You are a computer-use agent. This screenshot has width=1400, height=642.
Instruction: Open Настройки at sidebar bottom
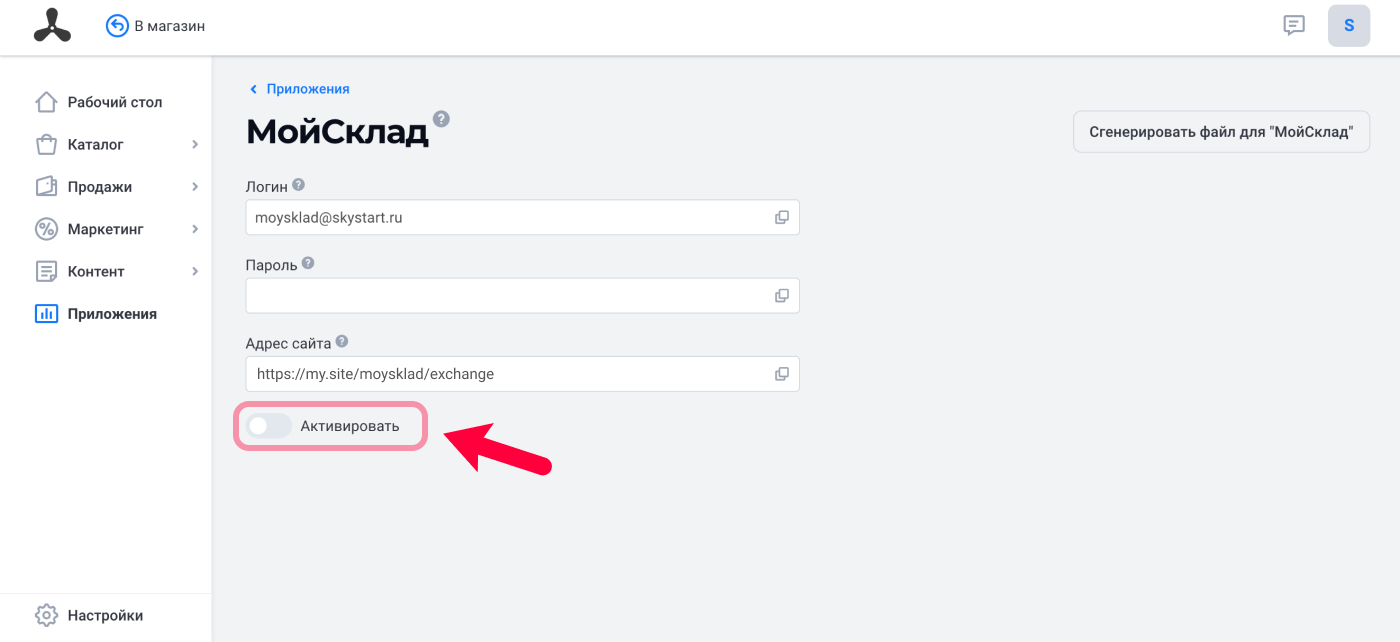tap(105, 615)
